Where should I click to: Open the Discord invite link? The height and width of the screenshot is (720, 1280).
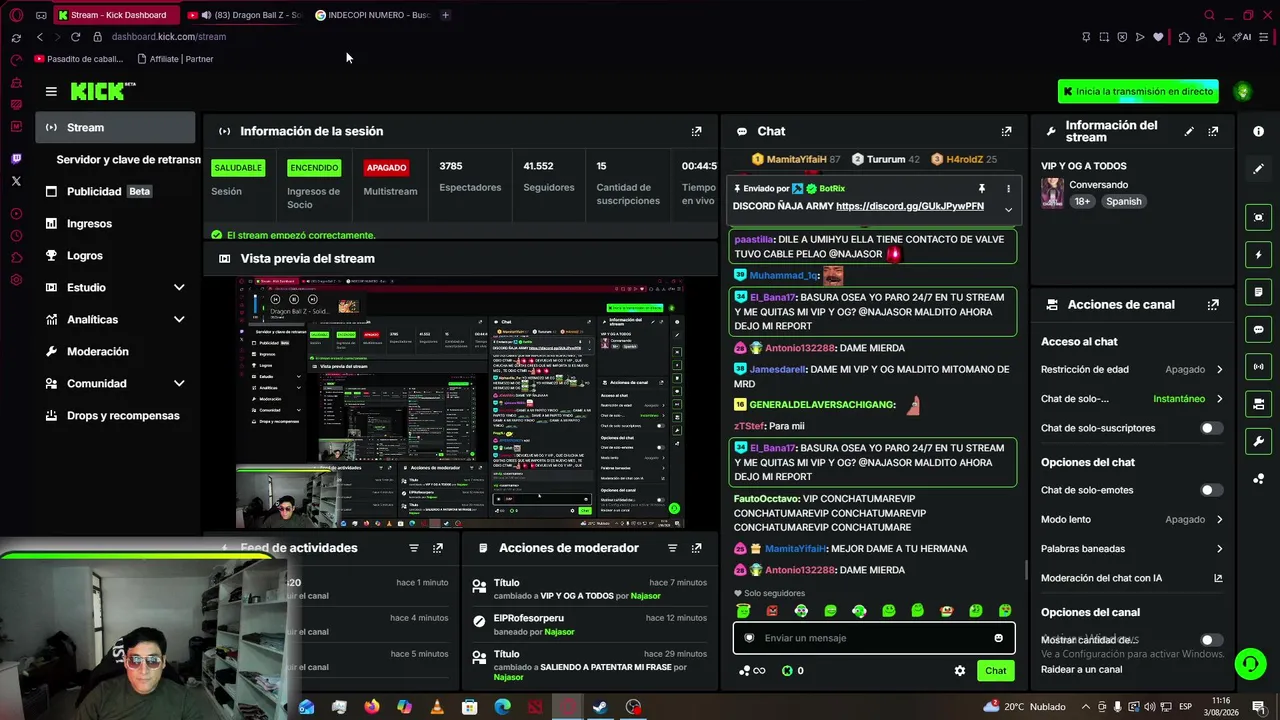(x=910, y=206)
